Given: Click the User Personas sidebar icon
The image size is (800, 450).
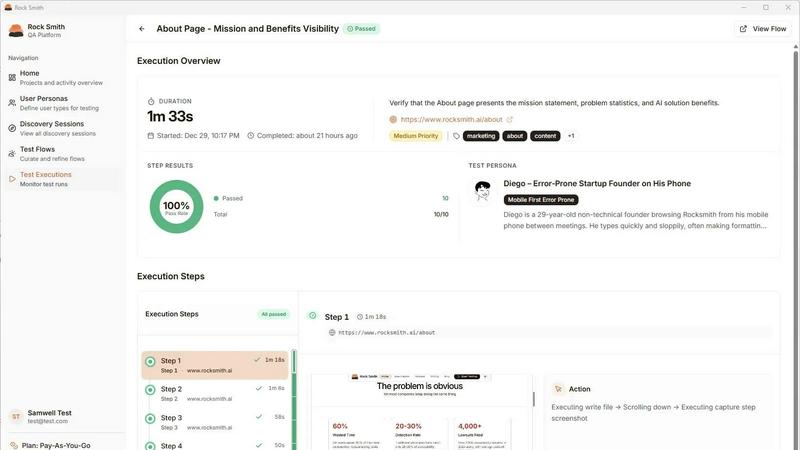Looking at the screenshot, I should click(x=12, y=103).
